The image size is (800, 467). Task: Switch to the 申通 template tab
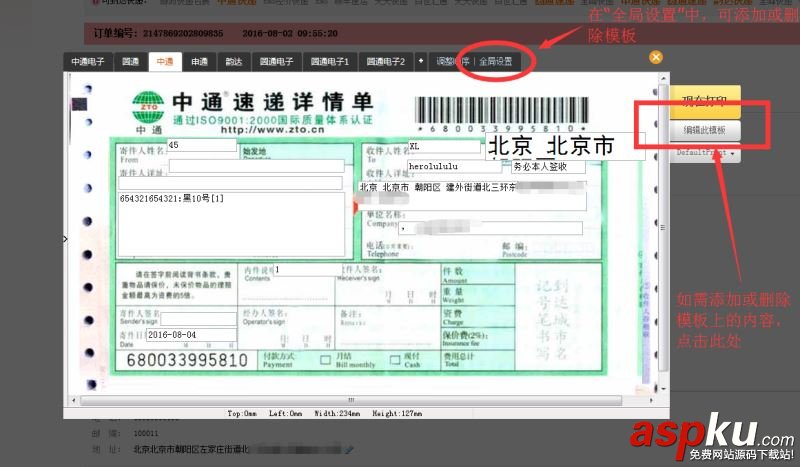199,61
